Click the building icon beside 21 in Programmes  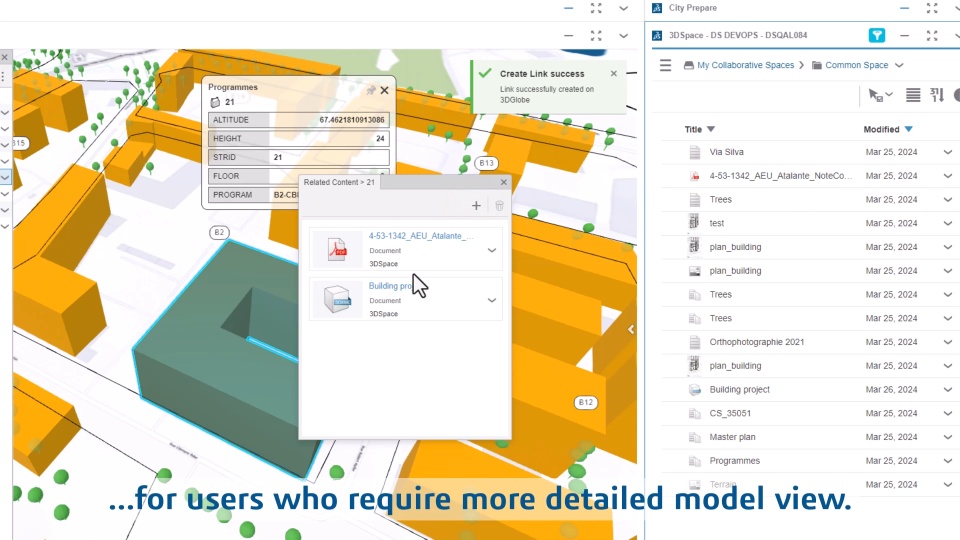click(215, 102)
